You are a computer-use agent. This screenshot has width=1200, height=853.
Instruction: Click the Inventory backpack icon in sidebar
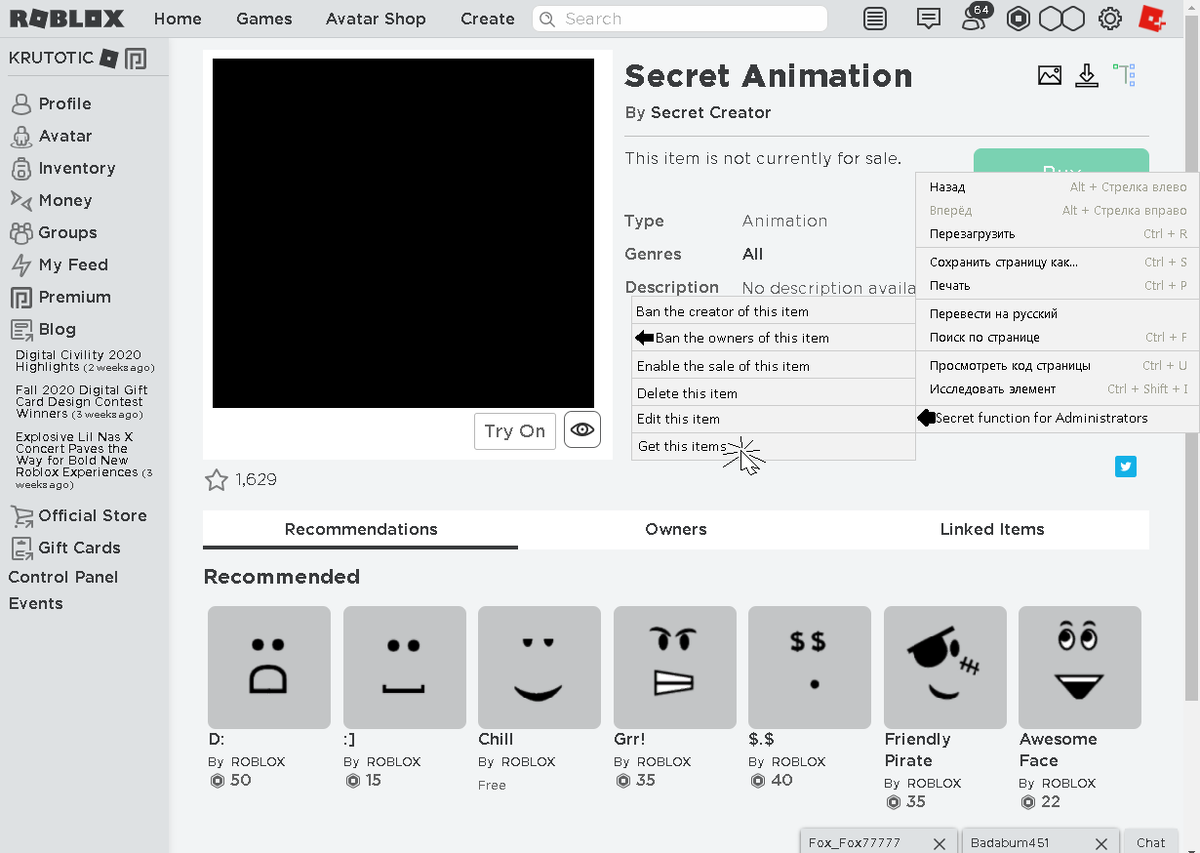pyautogui.click(x=21, y=168)
